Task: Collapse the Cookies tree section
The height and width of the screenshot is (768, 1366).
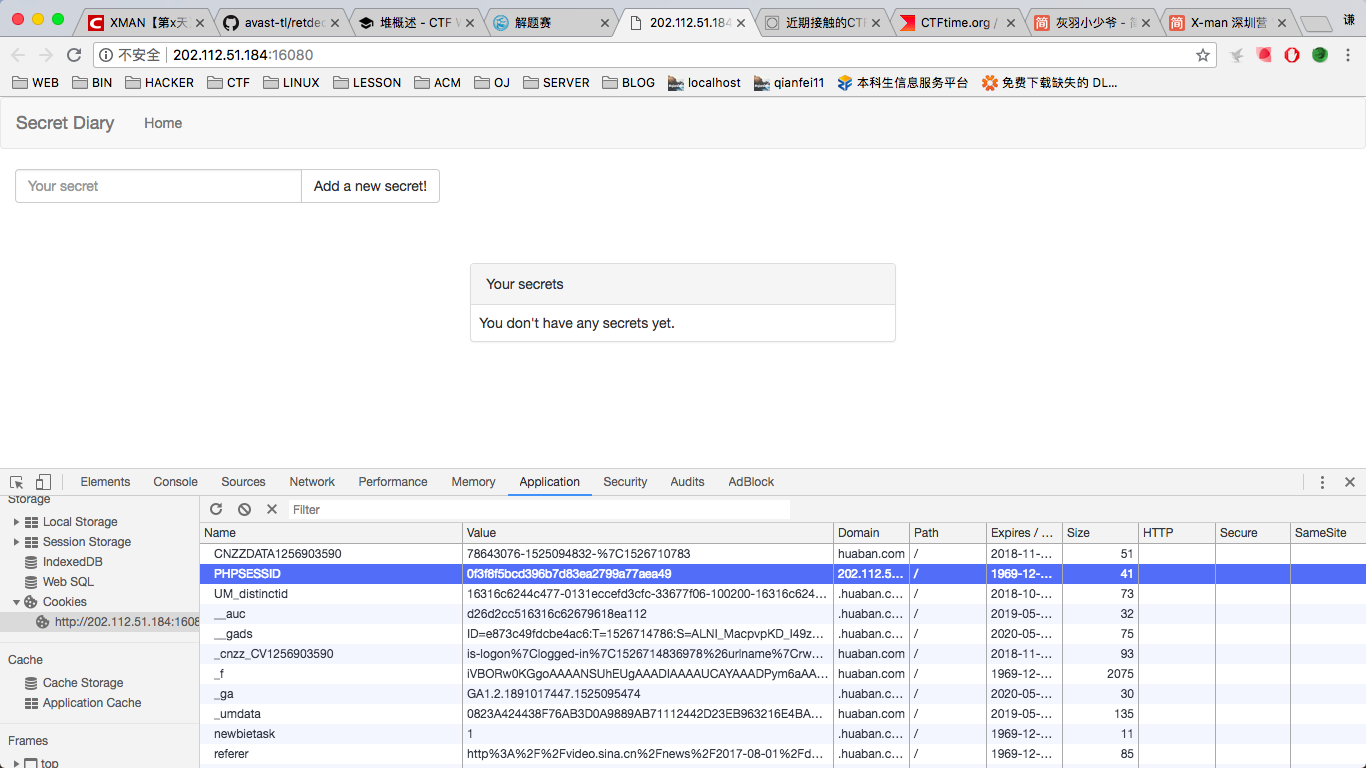Action: point(16,602)
